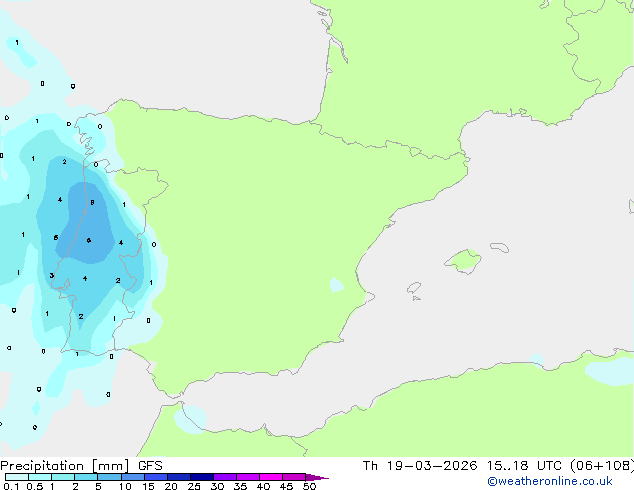The image size is (634, 490).
Task: Select the purple 30–35 mm legend swatch
Action: tap(225, 477)
